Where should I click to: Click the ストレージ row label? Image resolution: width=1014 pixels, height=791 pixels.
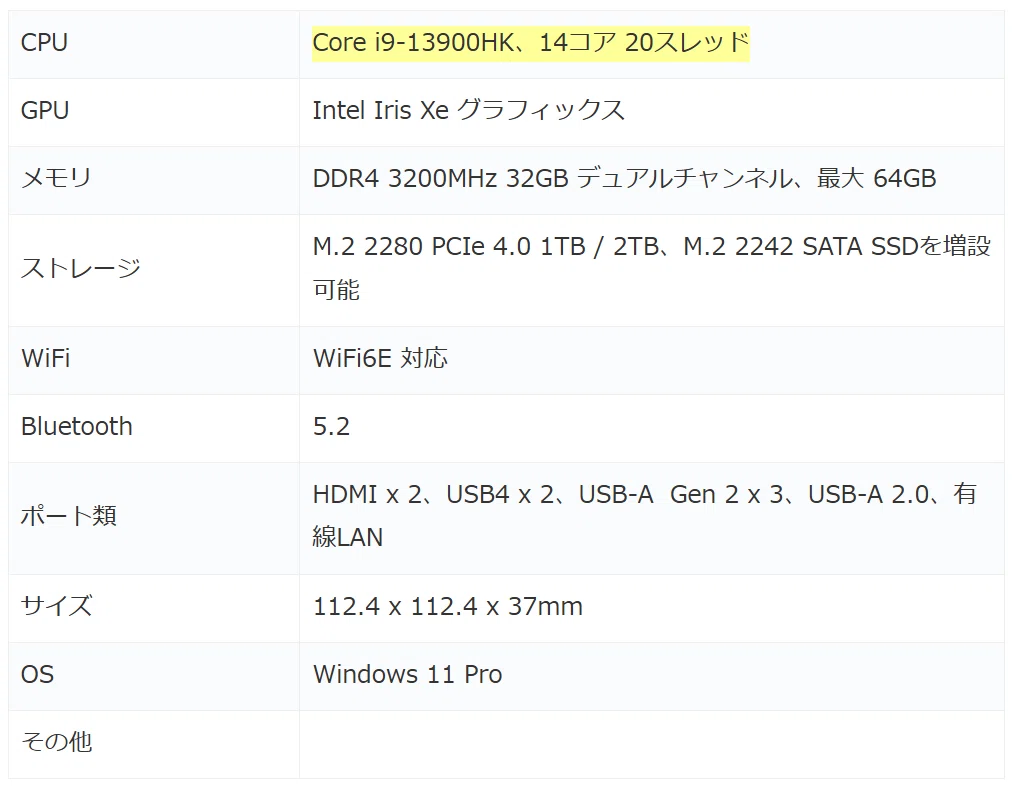click(80, 268)
